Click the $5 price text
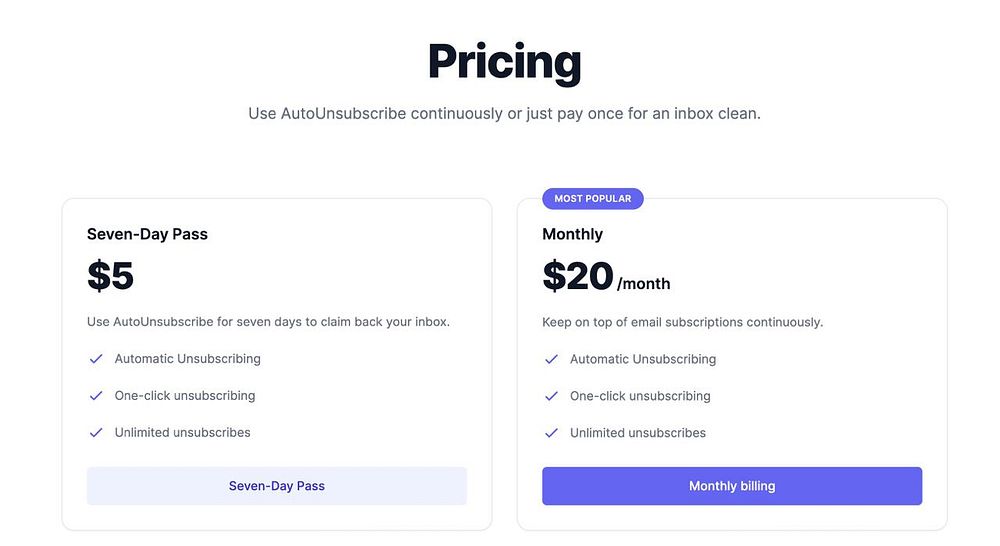The width and height of the screenshot is (1000, 546). pos(111,276)
